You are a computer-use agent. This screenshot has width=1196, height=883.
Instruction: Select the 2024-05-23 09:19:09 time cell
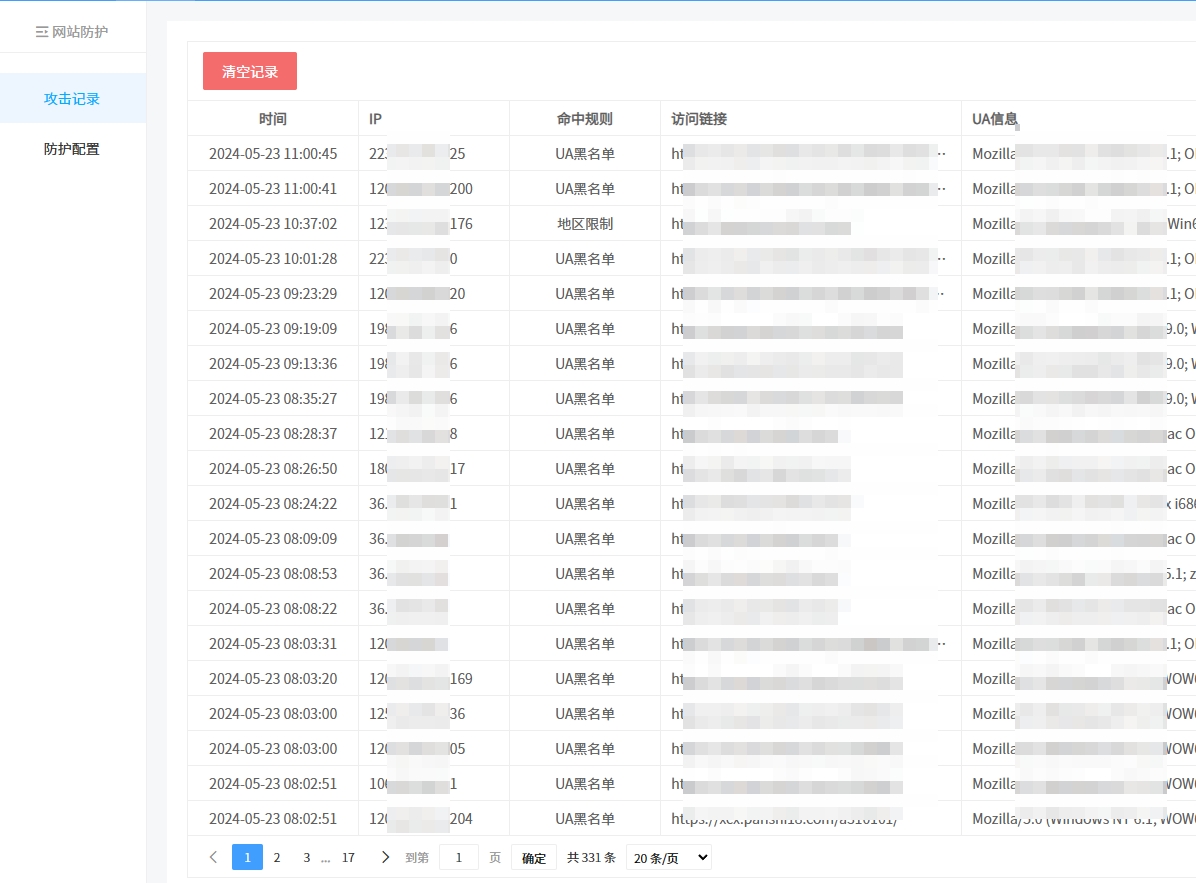[273, 329]
